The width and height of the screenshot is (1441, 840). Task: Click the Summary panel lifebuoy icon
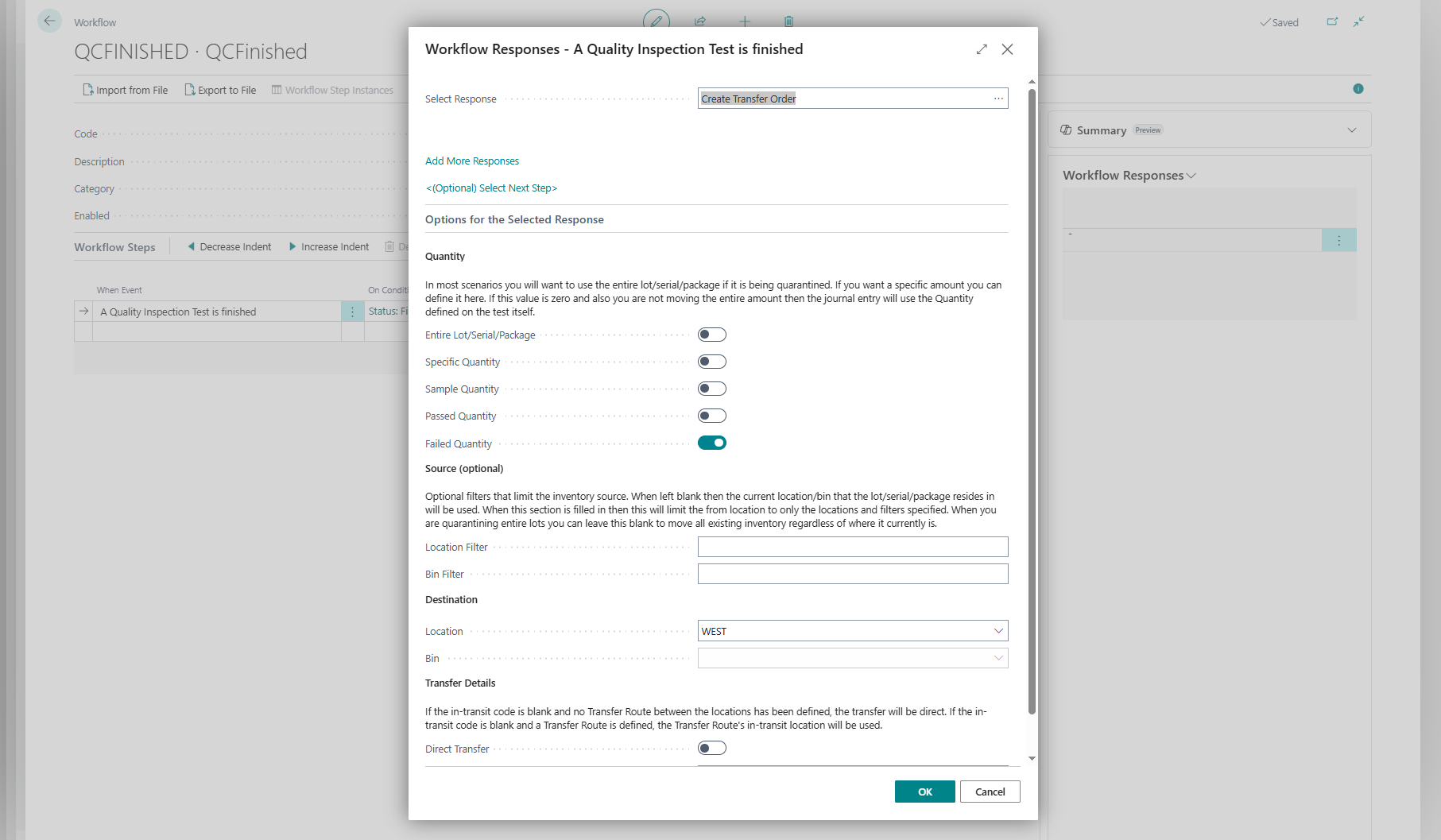point(1065,130)
